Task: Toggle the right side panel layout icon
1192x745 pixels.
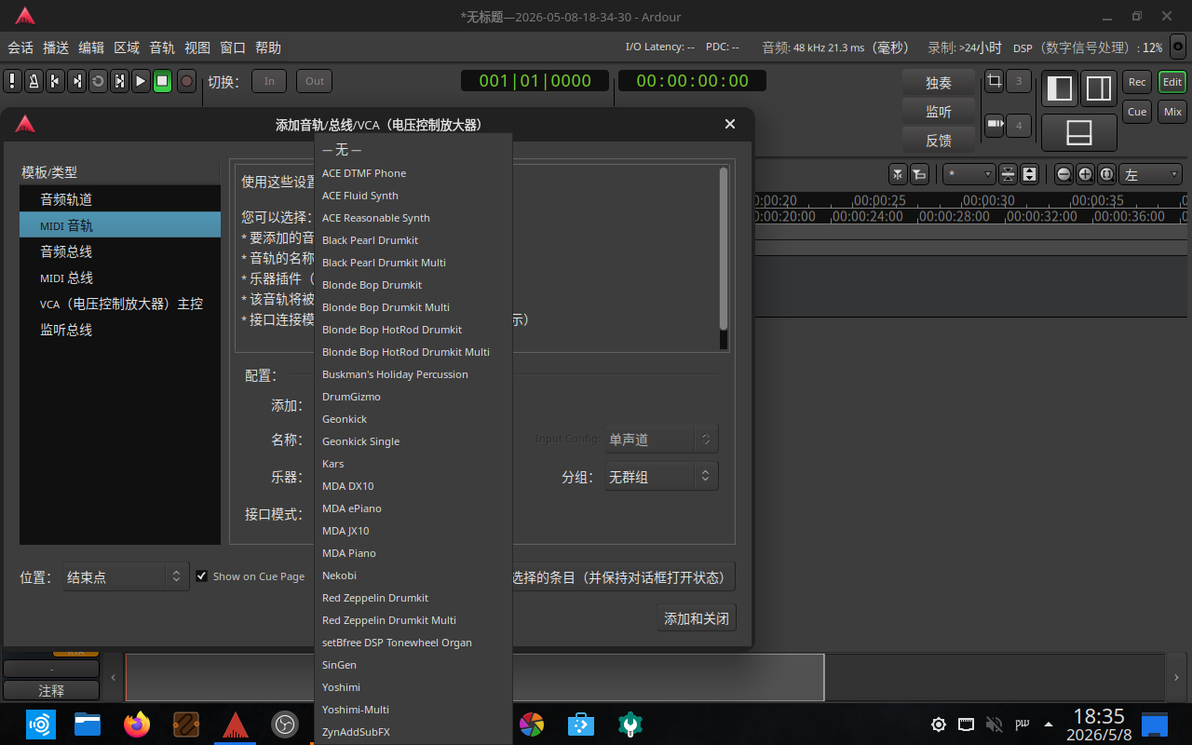Action: [1098, 88]
